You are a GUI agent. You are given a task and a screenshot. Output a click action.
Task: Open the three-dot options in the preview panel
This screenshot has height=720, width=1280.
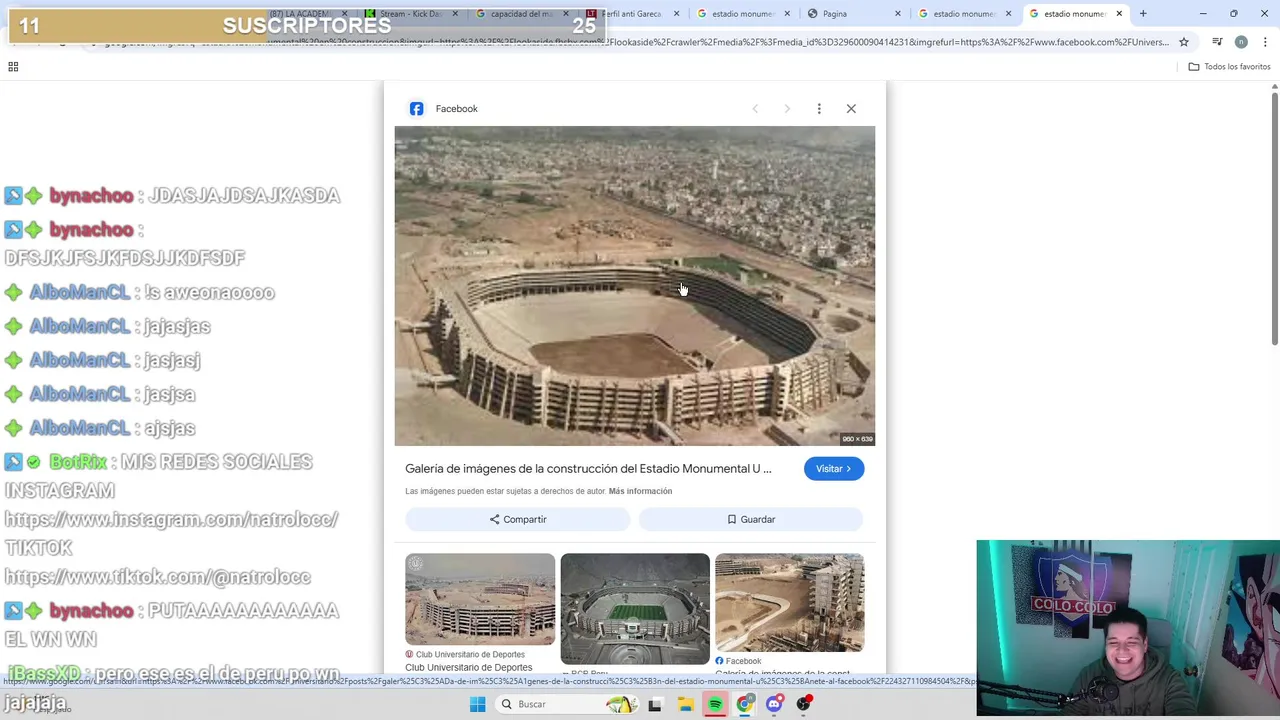tap(819, 108)
